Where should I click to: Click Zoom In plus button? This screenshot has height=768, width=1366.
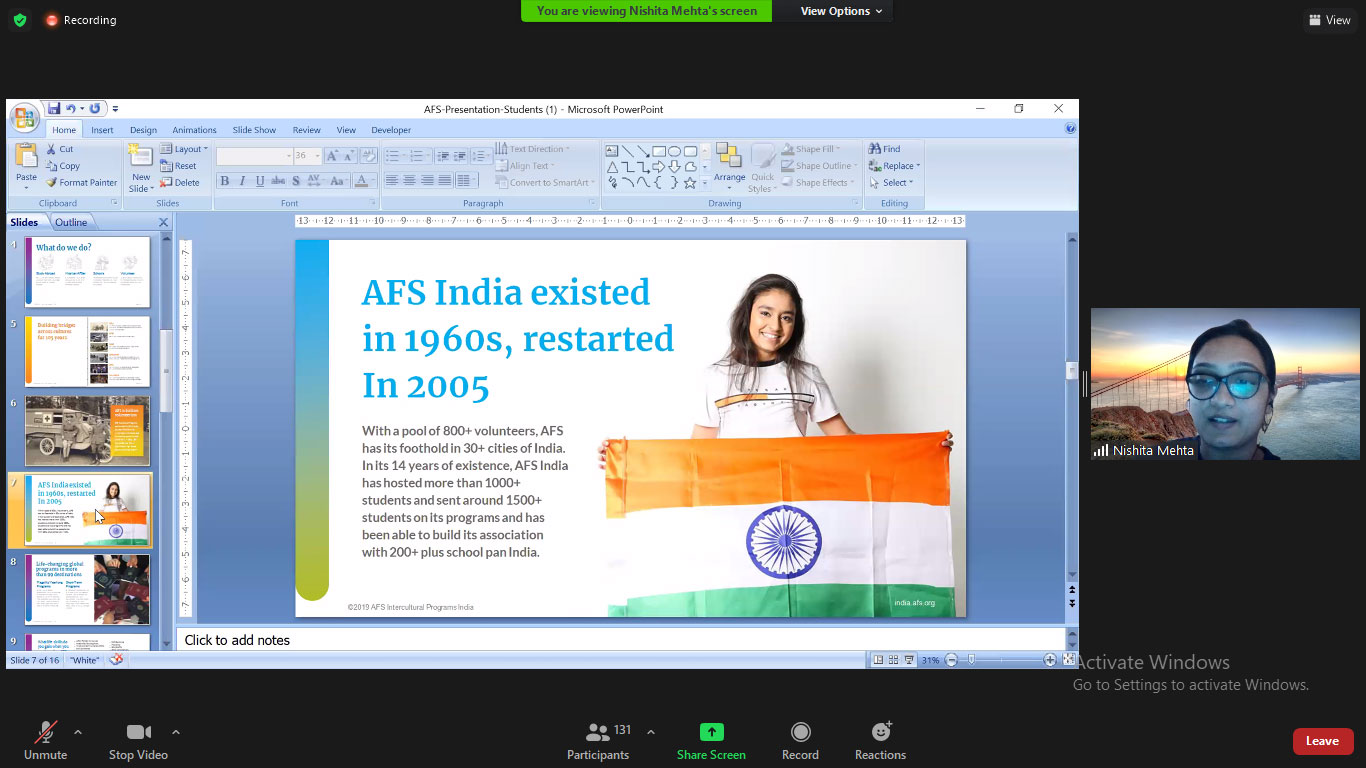[x=1050, y=660]
